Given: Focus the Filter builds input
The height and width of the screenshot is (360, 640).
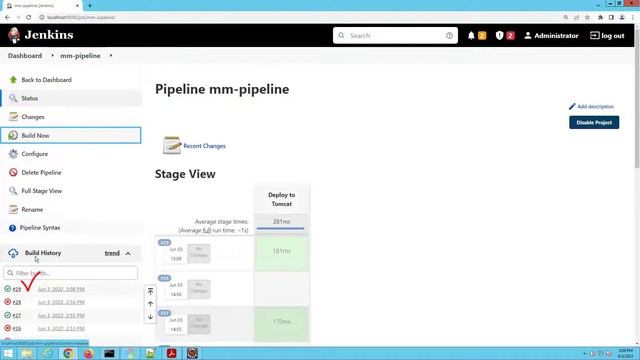Looking at the screenshot, I should [70, 273].
